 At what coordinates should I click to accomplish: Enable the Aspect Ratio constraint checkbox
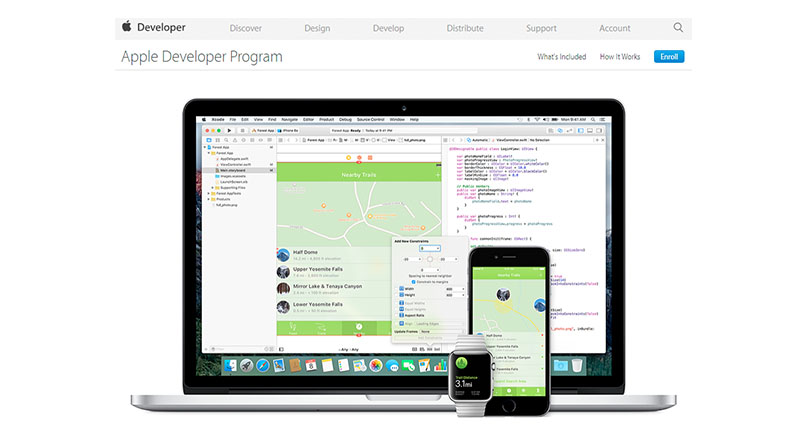[x=396, y=315]
